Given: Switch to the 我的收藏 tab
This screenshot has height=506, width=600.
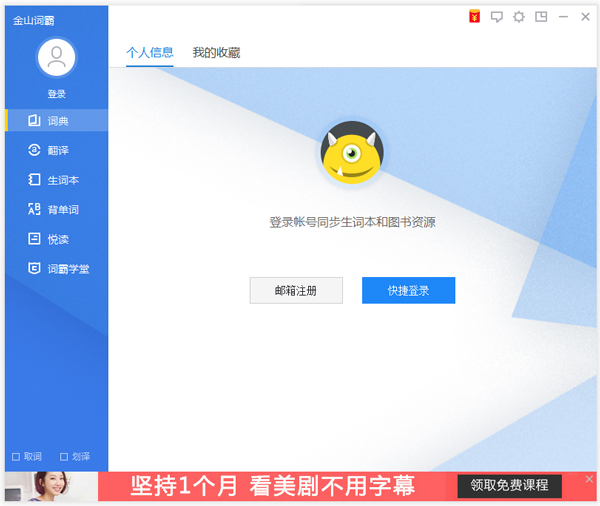Looking at the screenshot, I should [216, 52].
